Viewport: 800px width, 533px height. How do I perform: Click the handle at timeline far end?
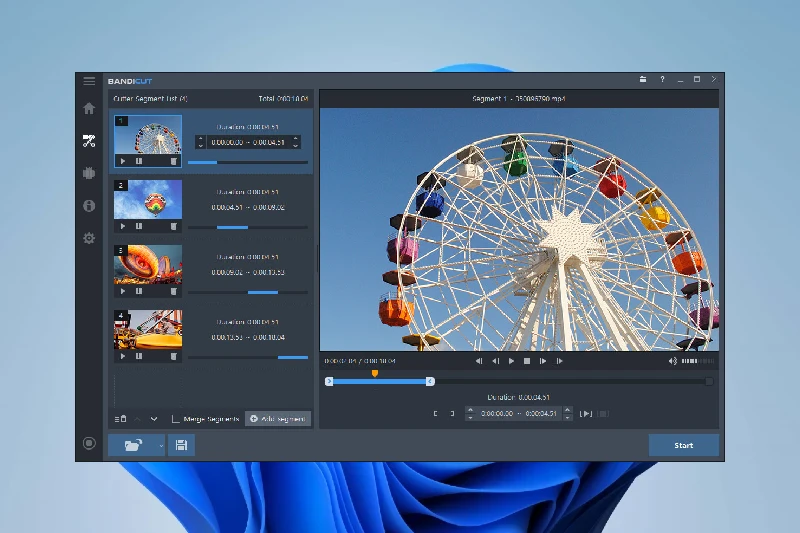coord(709,382)
